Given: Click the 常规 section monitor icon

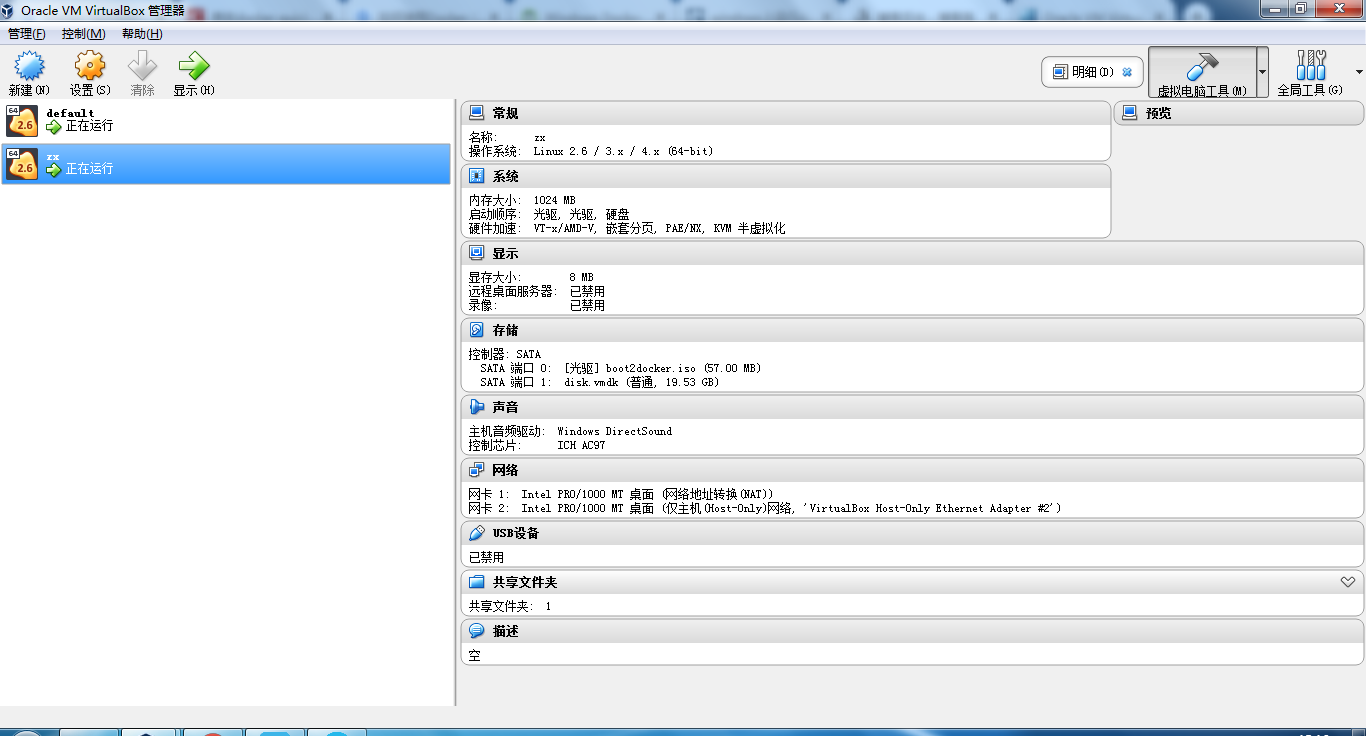Looking at the screenshot, I should [477, 113].
